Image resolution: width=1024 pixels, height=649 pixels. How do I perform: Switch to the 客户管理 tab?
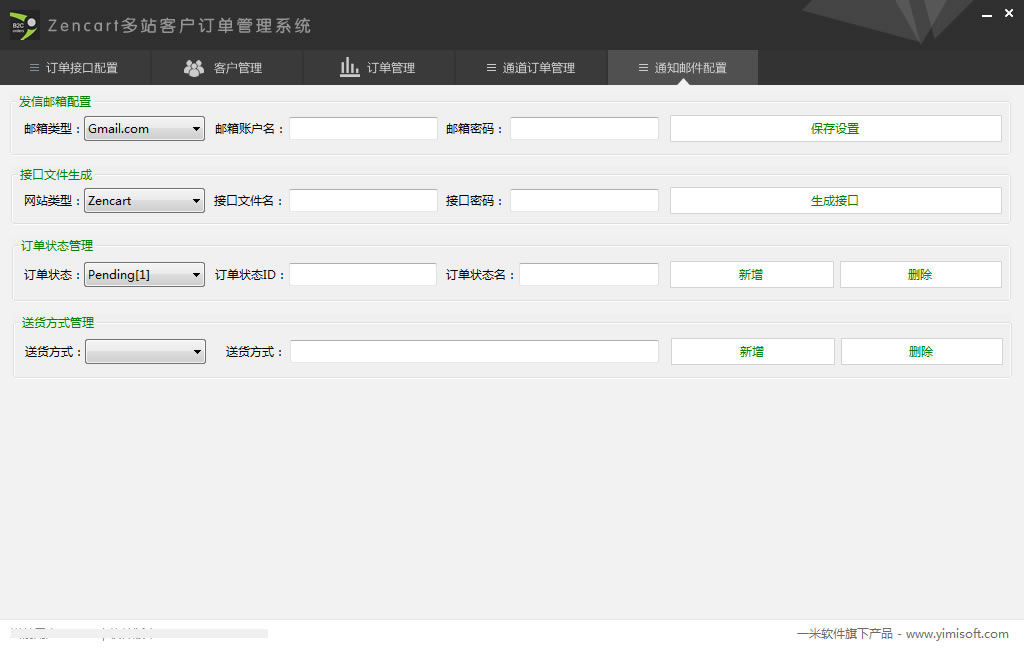(227, 68)
